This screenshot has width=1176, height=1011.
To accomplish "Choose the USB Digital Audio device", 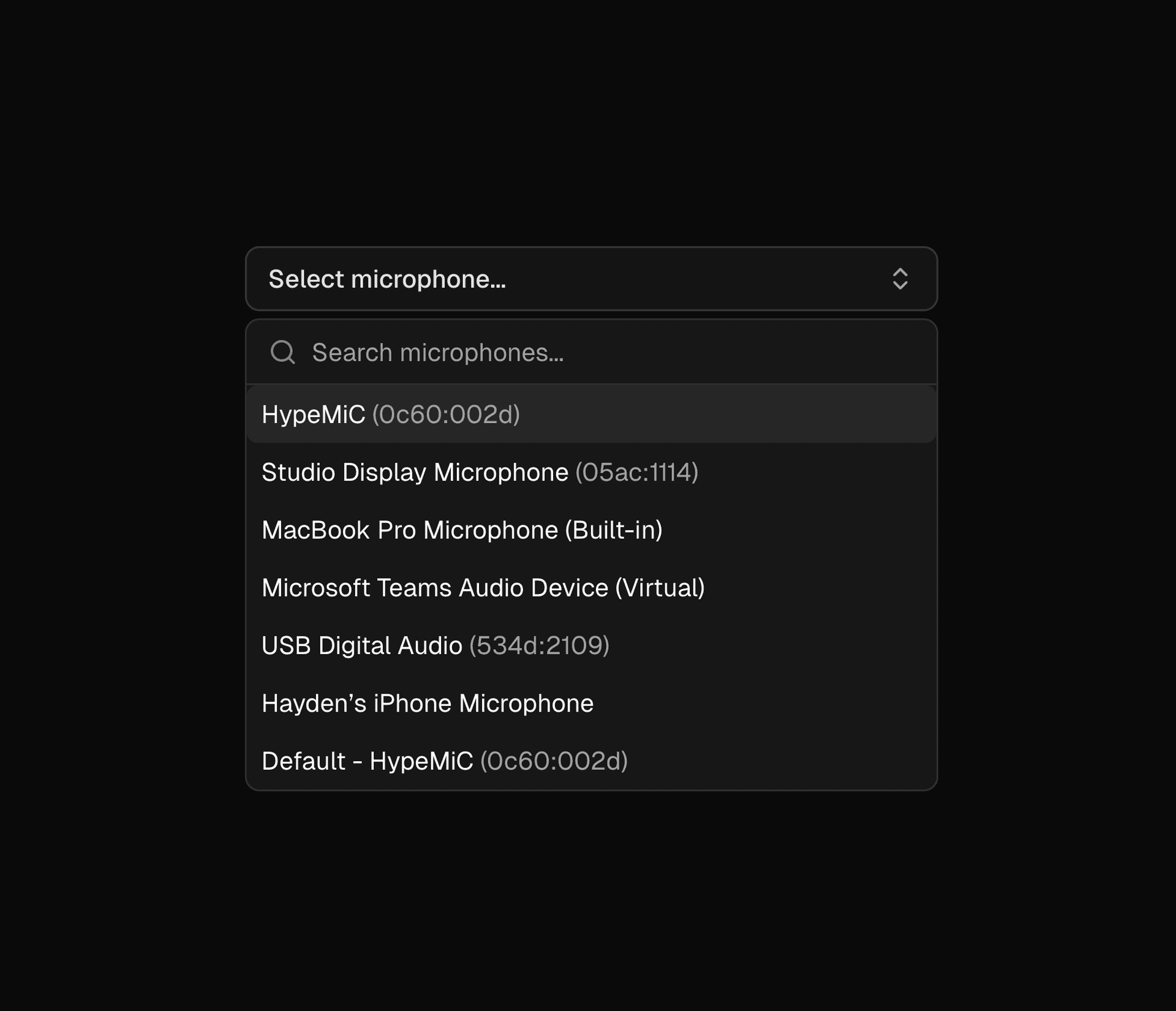I will click(x=361, y=645).
